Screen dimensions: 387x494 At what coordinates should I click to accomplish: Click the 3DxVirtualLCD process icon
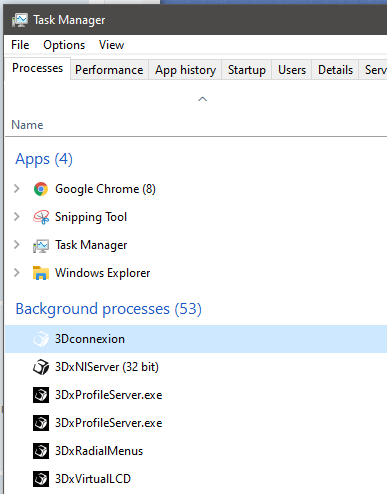41,479
